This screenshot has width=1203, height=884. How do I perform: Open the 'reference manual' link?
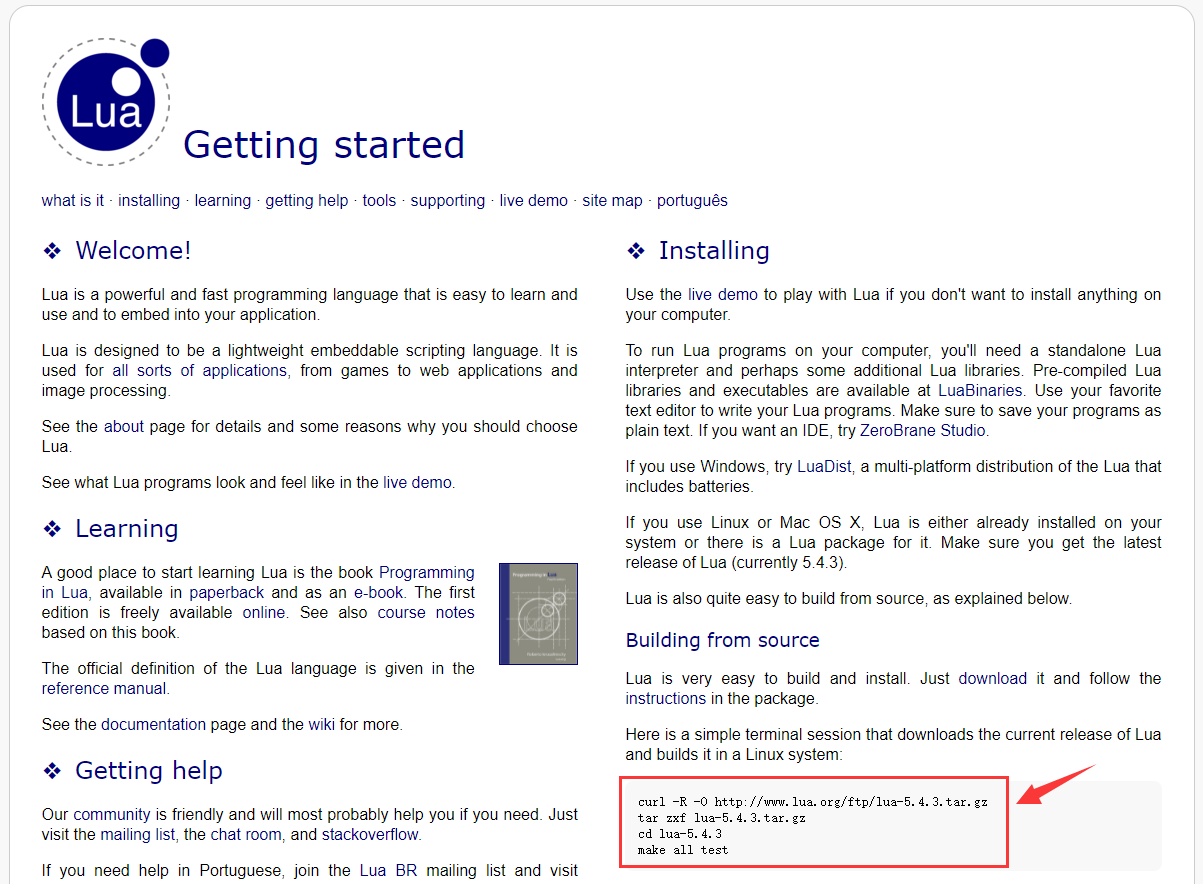[104, 688]
